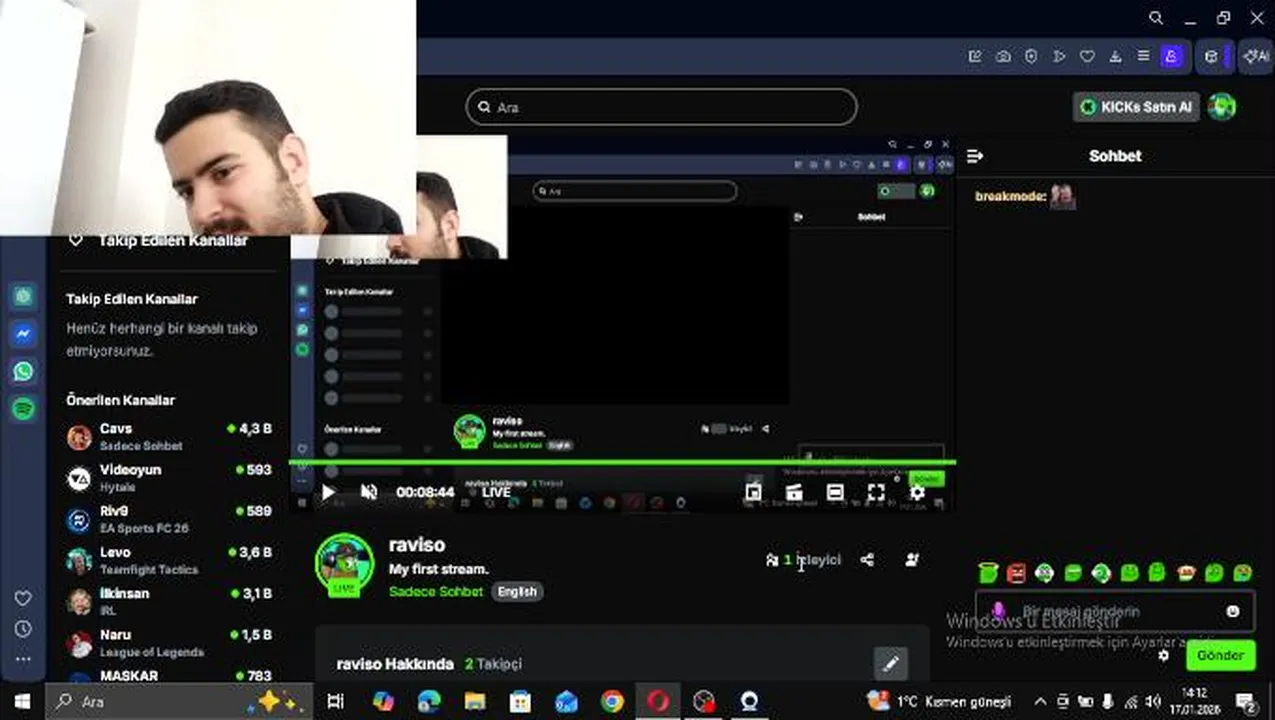
Task: Click browser search magnifier in title bar
Action: pos(1156,18)
